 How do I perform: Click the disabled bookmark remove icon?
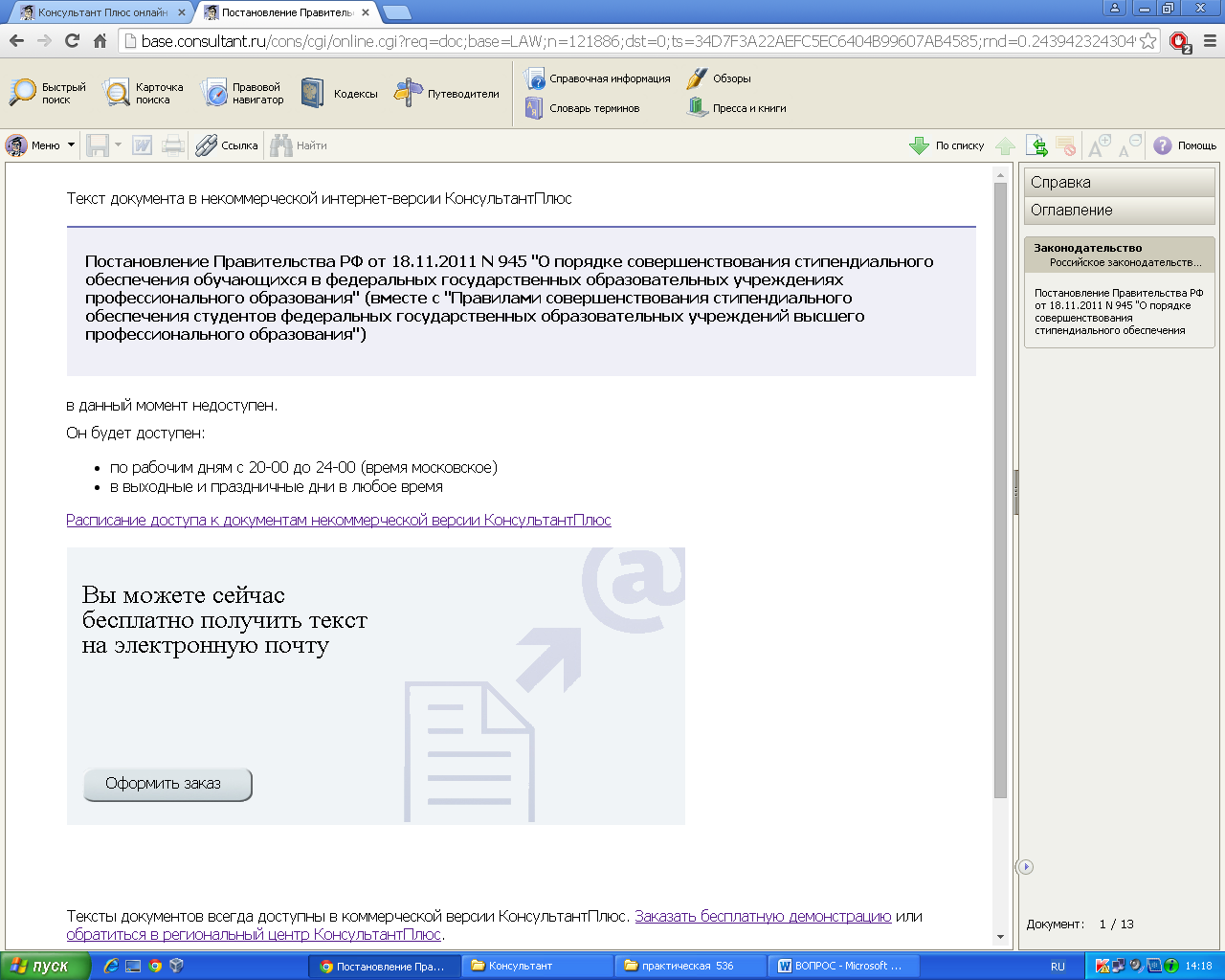click(x=1066, y=145)
